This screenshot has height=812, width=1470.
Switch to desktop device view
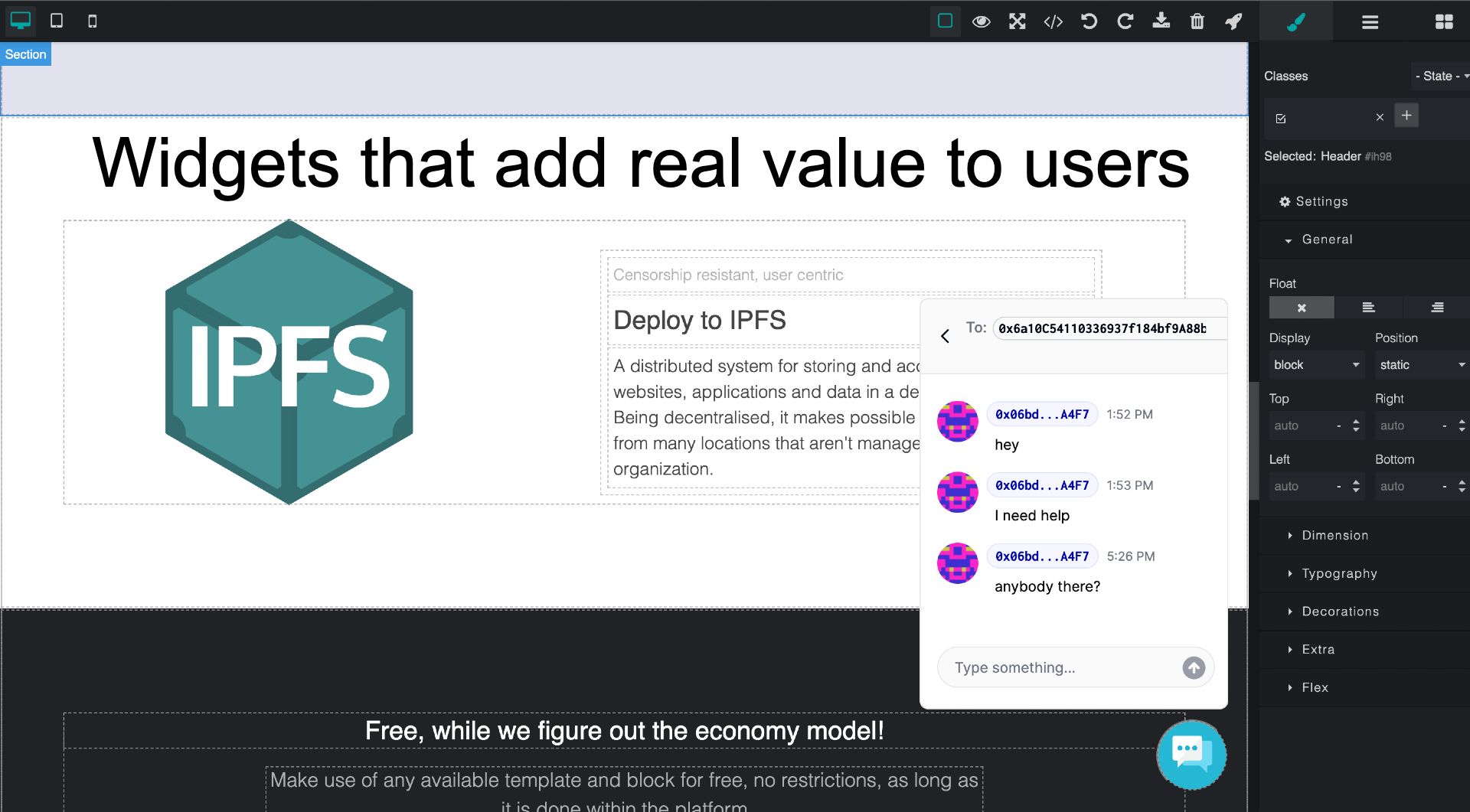(x=21, y=21)
